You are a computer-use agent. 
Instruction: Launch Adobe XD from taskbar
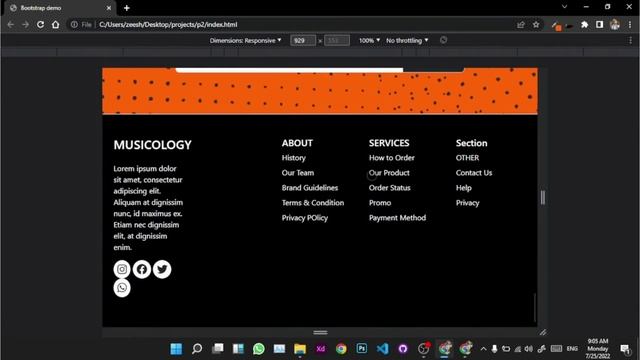click(x=320, y=349)
